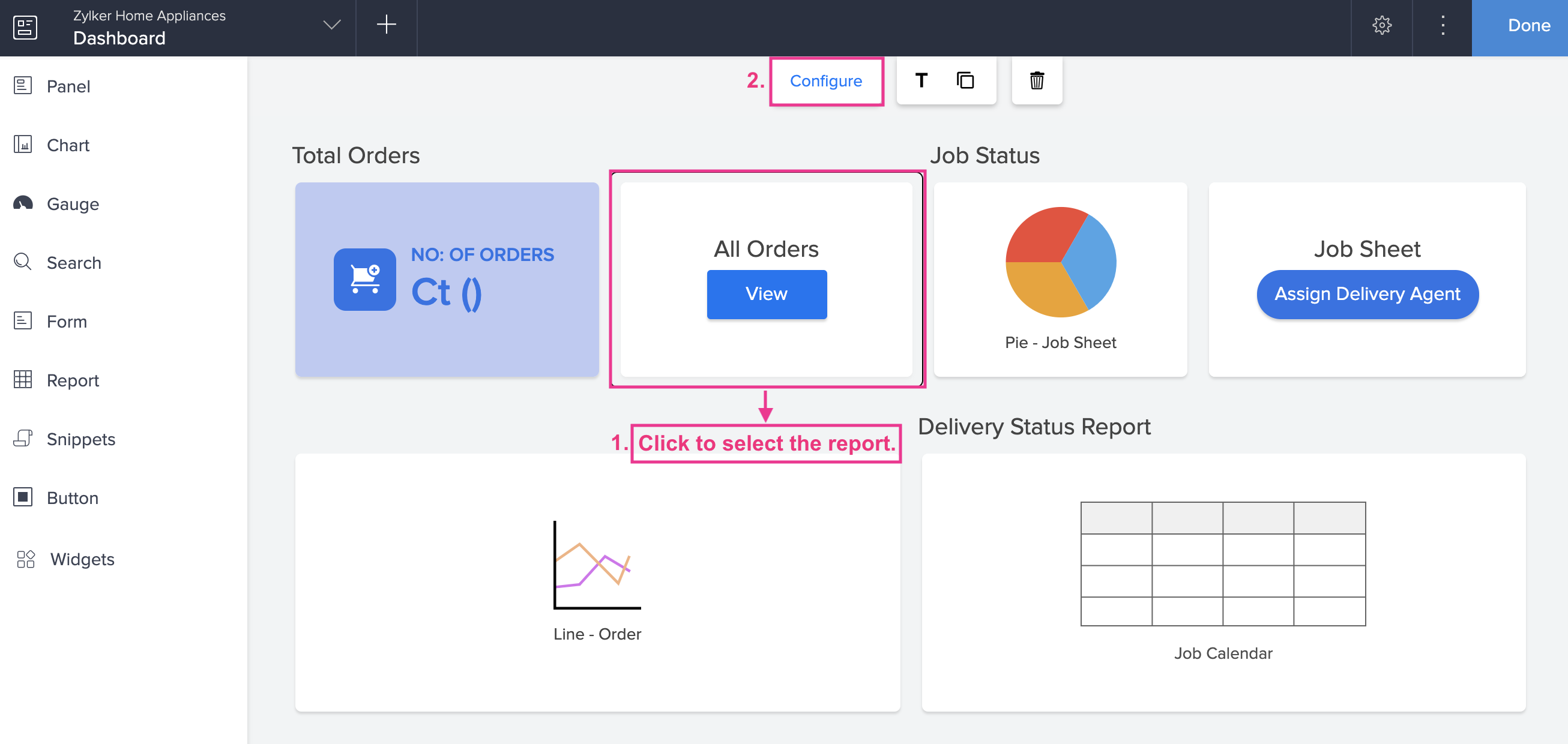1568x744 pixels.
Task: Pick Widgets from the sidebar
Action: pyautogui.click(x=82, y=559)
